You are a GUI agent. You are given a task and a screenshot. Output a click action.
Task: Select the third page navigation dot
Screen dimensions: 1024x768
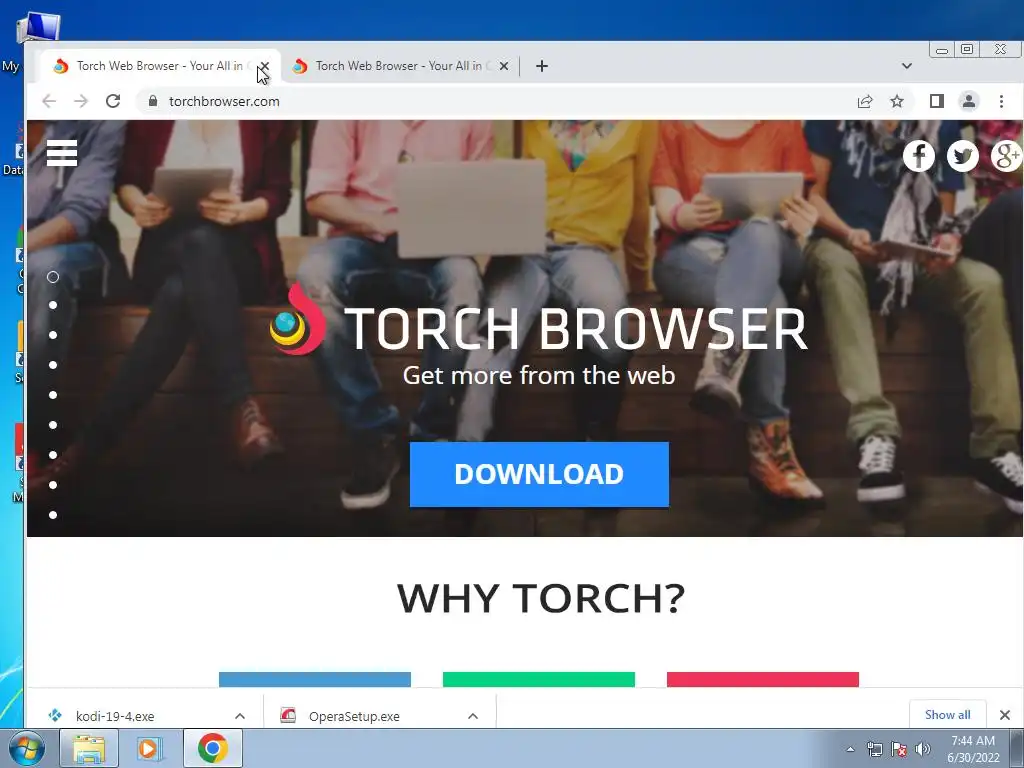tap(53, 335)
